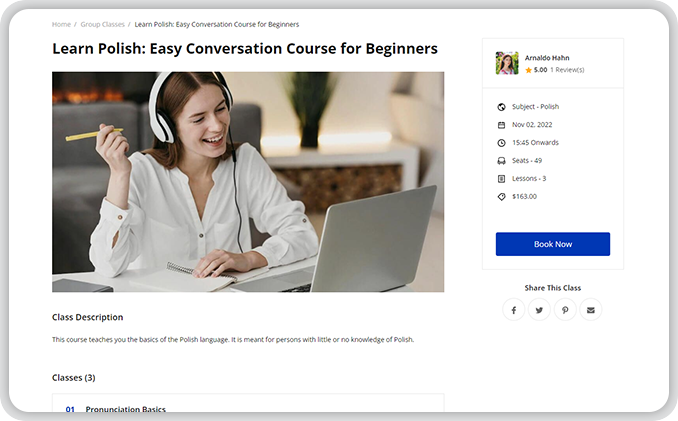View the 1 Review(s) link
Screen dimensions: 678x421
point(567,70)
